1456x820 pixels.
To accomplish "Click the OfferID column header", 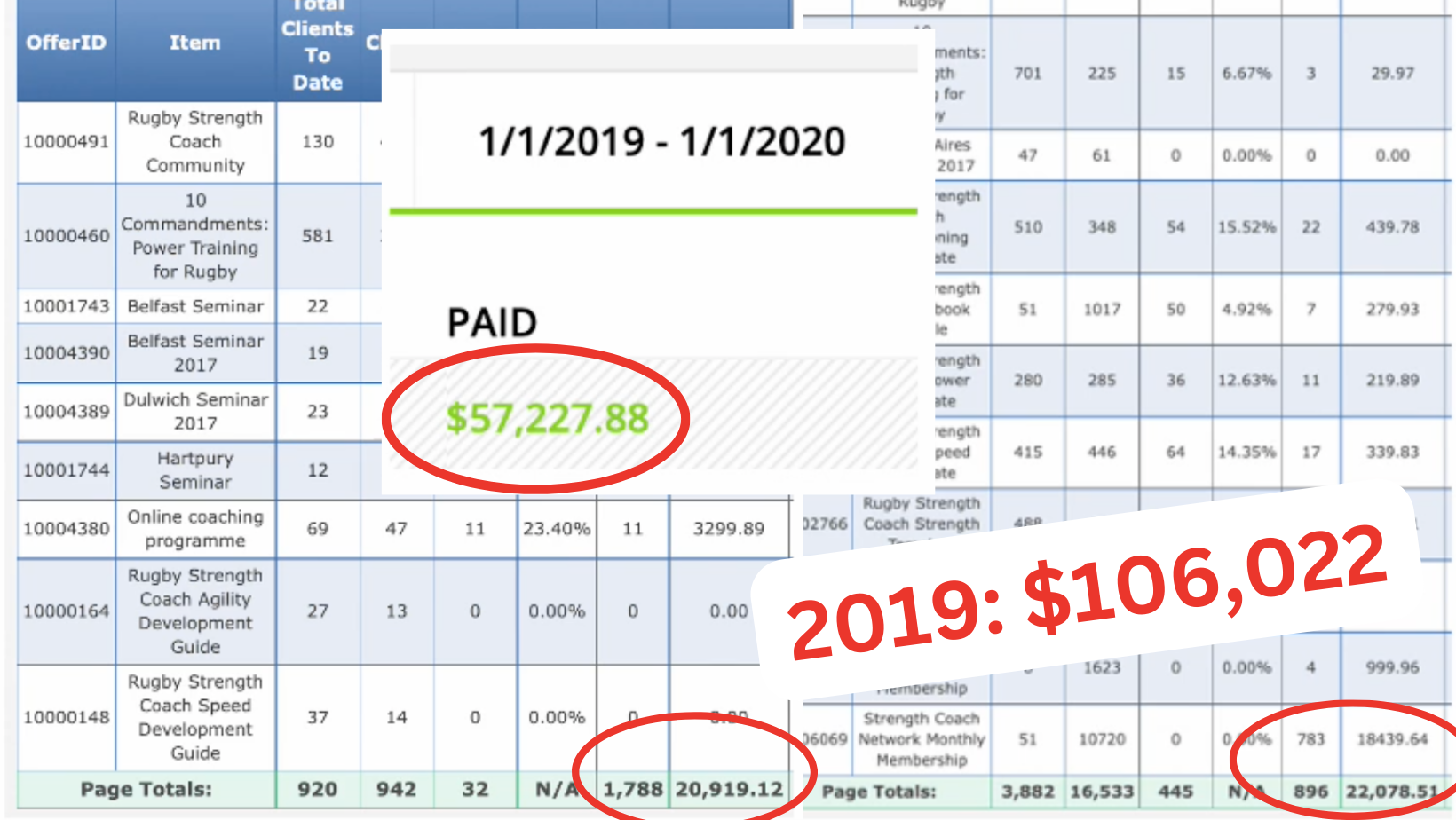I will click(66, 43).
